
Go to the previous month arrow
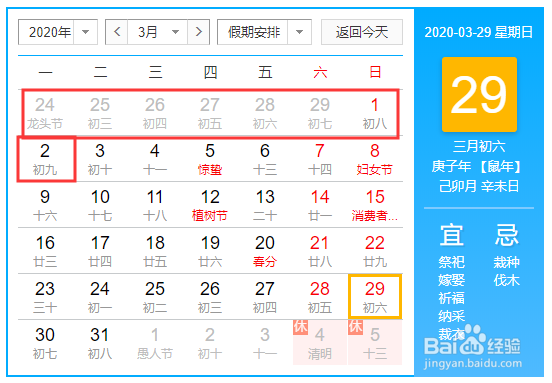pos(117,32)
